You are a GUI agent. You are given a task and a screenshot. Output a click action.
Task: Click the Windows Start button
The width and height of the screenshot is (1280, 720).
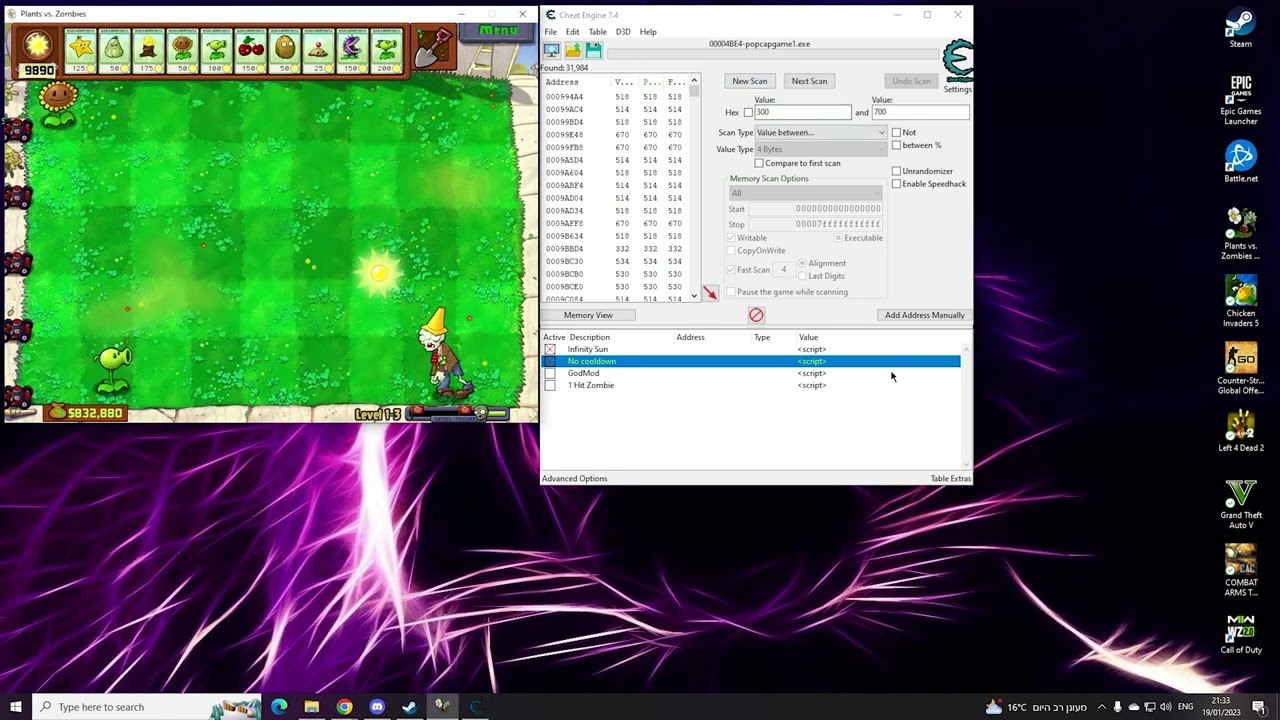(15, 707)
